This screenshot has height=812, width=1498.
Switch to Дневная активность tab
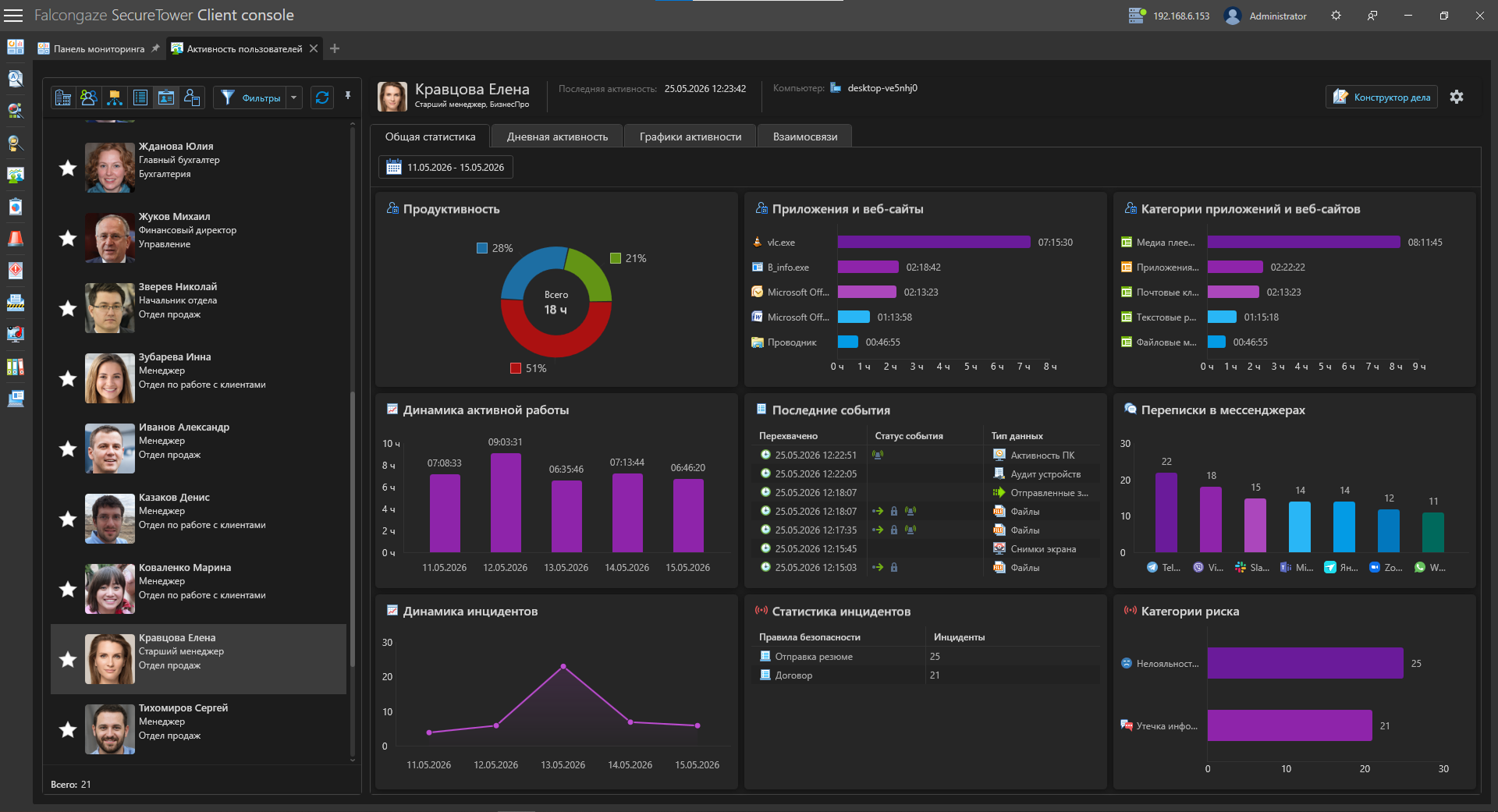click(557, 137)
